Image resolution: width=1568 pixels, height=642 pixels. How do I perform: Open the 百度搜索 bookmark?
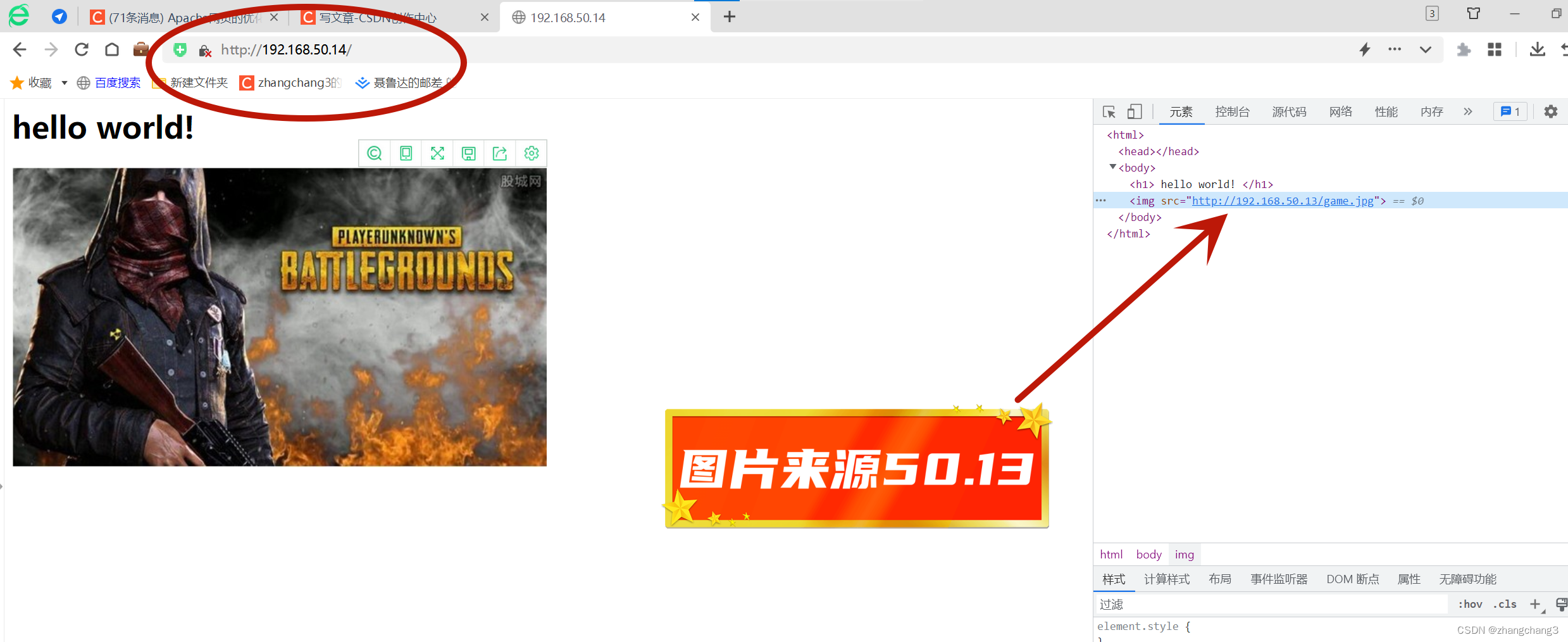(109, 83)
